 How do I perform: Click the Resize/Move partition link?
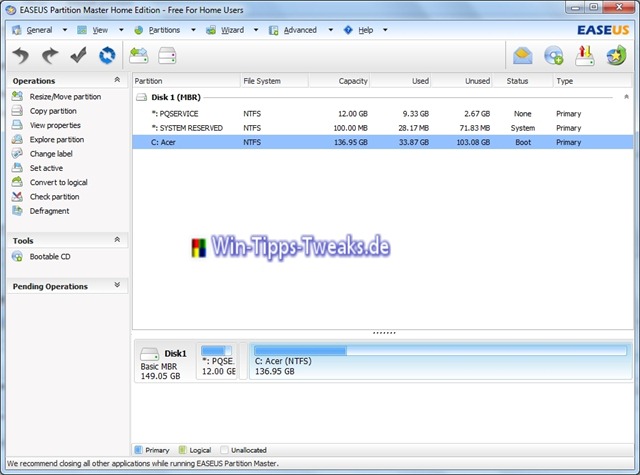[65, 97]
